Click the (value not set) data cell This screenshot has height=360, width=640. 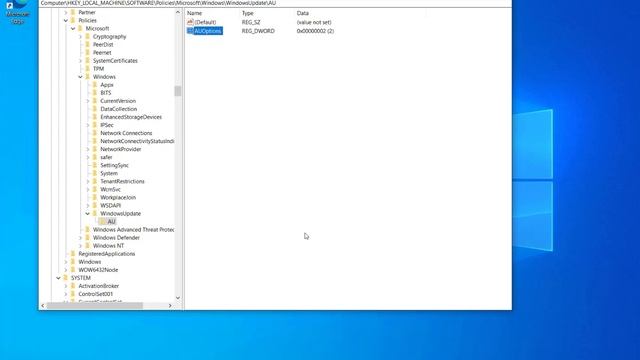click(314, 22)
